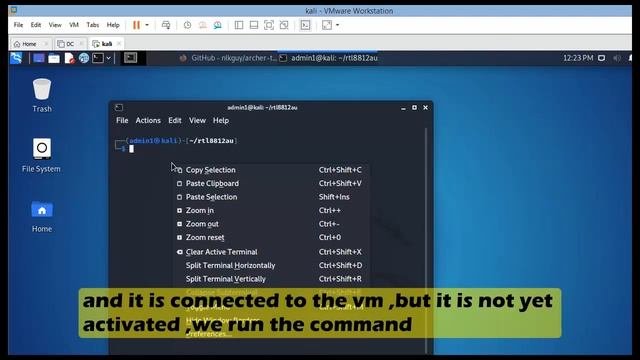Viewport: 640px width, 360px height.
Task: Launch the web browser icon in Kali panel
Action: (x=84, y=58)
